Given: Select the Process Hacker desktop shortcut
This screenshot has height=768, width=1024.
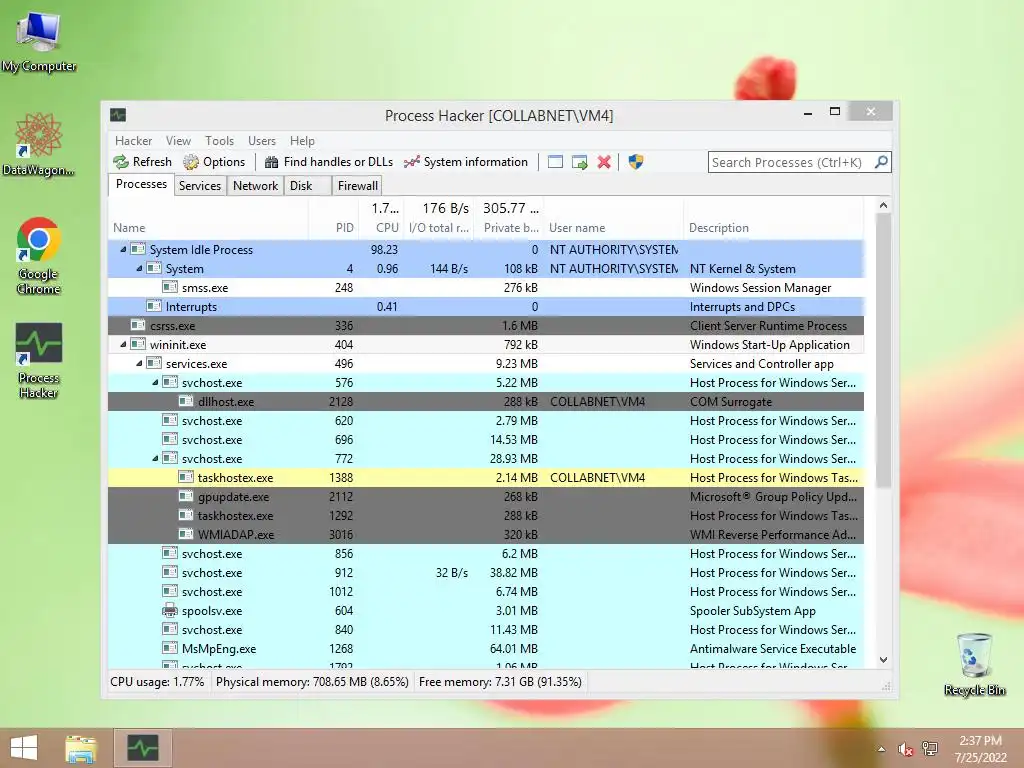Looking at the screenshot, I should click(x=39, y=360).
